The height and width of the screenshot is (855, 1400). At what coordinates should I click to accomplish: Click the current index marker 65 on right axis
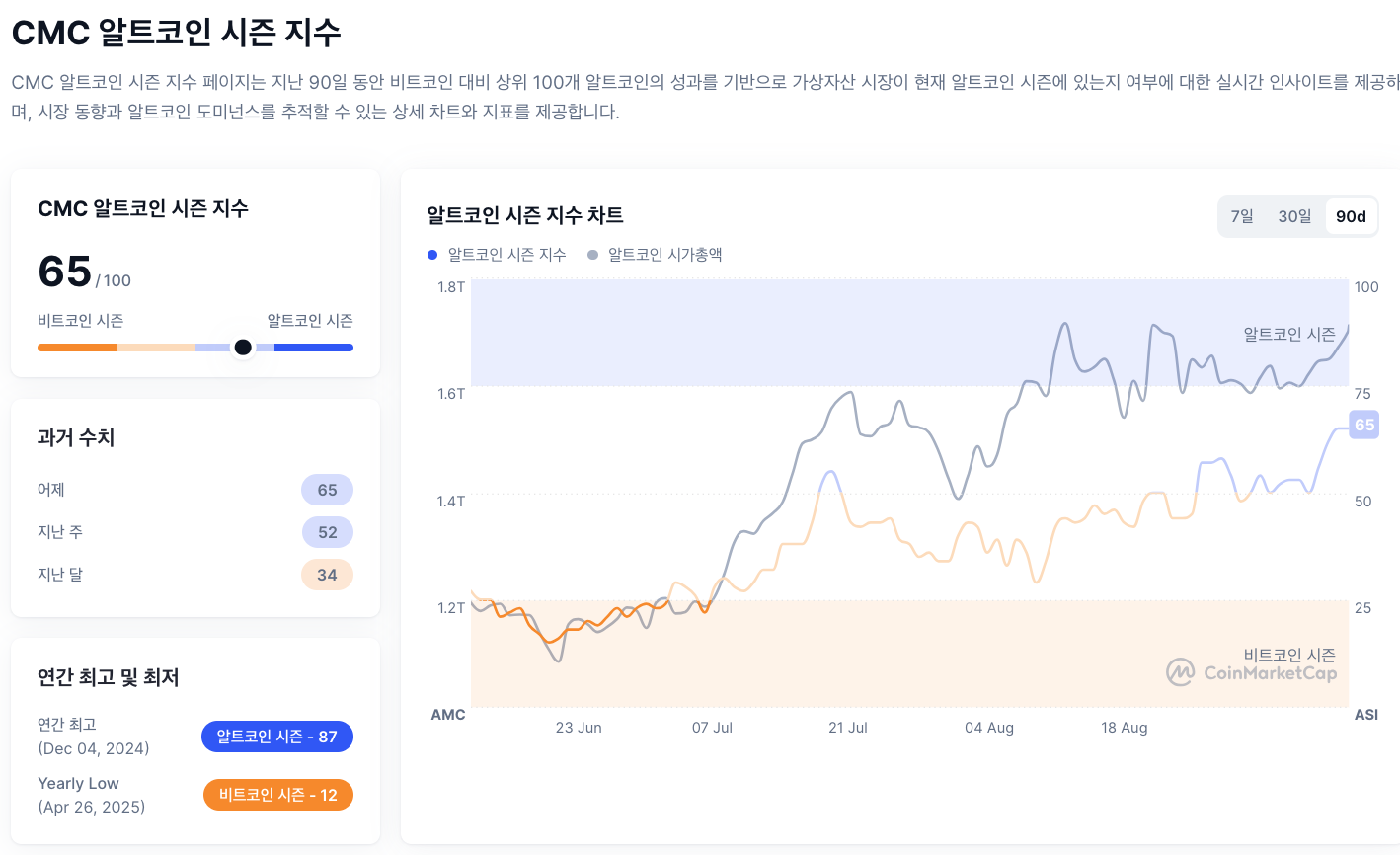[1363, 425]
